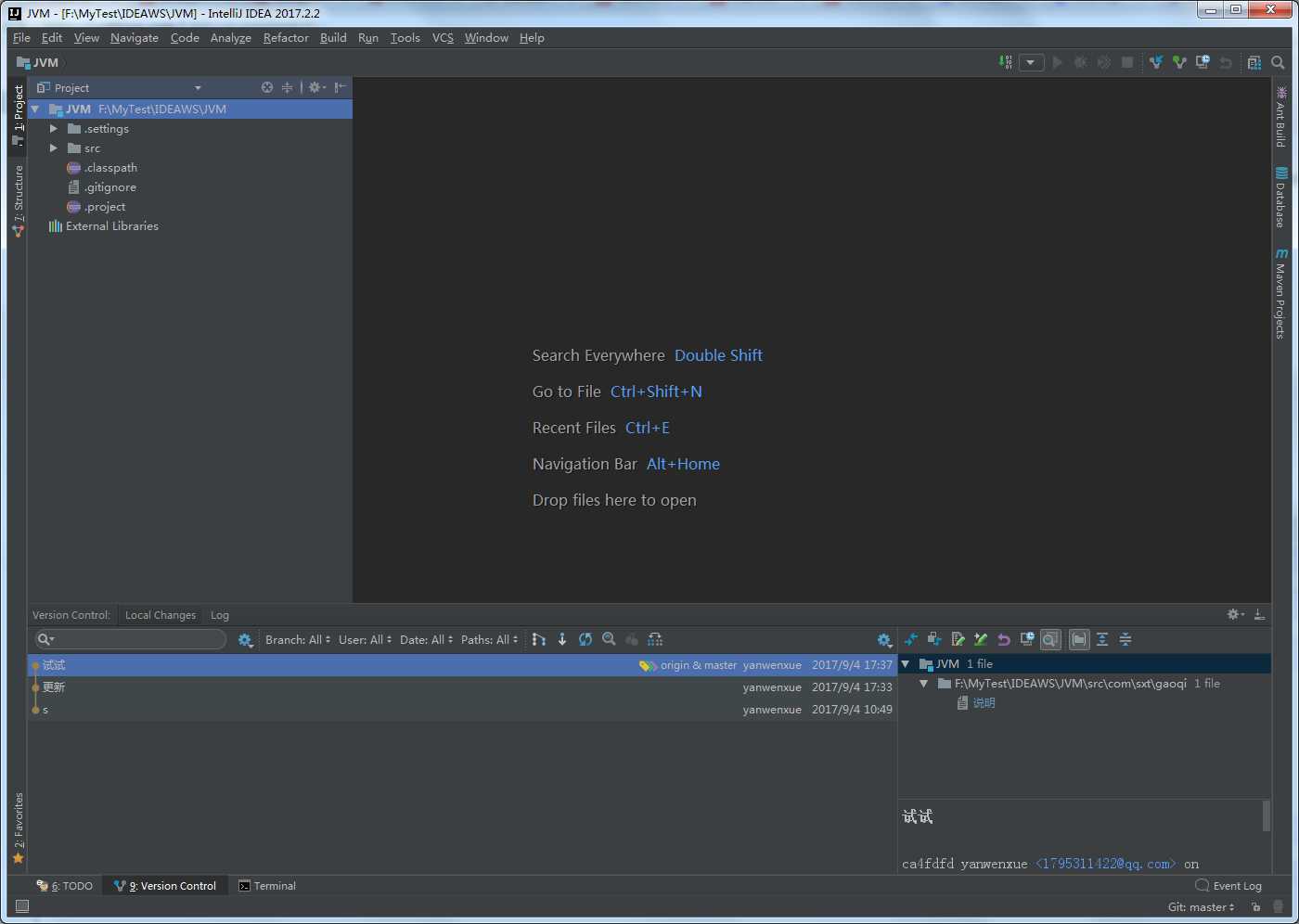This screenshot has height=924, width=1299.
Task: Open the run configuration dropdown
Action: tap(1031, 62)
